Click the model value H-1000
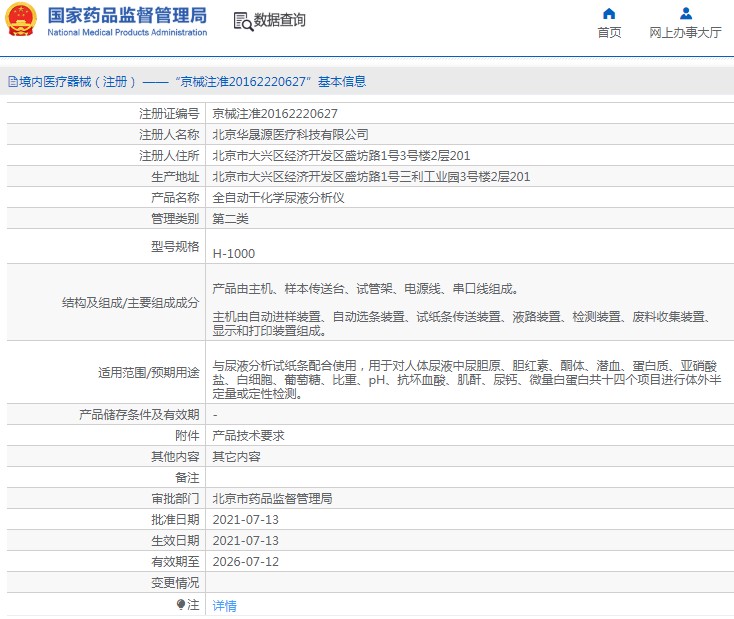Screen dimensions: 734x619 pos(234,253)
